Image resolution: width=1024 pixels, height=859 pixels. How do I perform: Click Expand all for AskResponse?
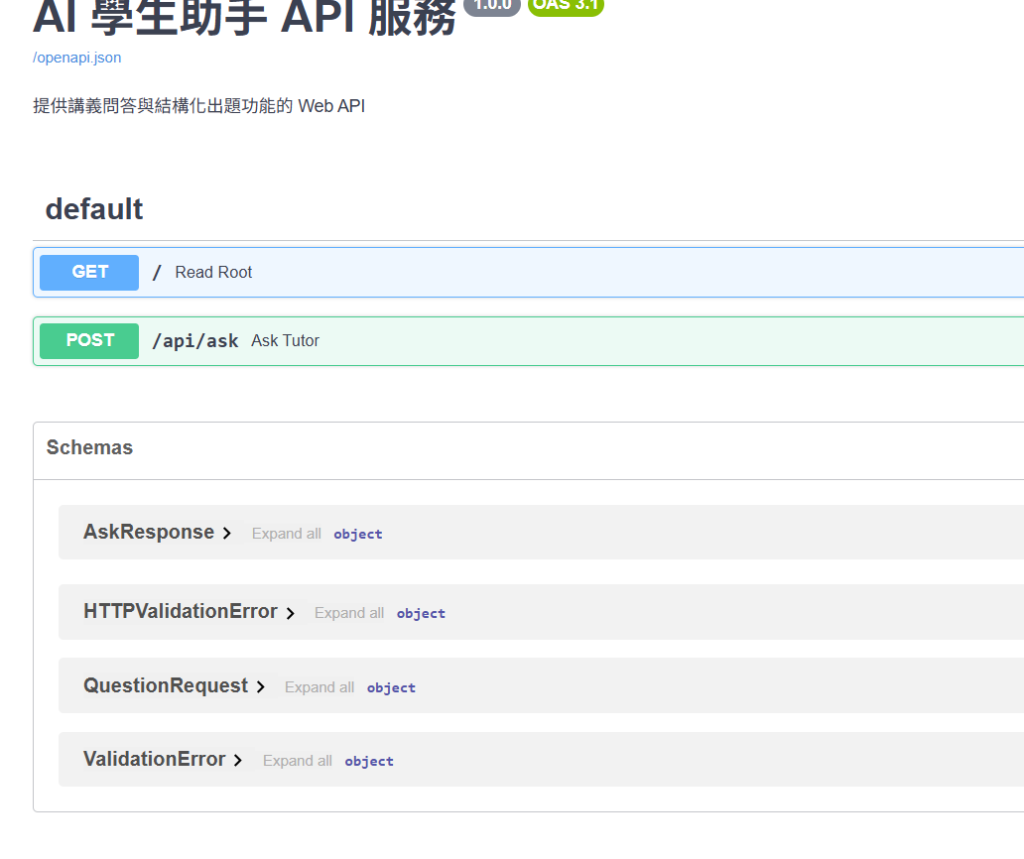pyautogui.click(x=287, y=534)
